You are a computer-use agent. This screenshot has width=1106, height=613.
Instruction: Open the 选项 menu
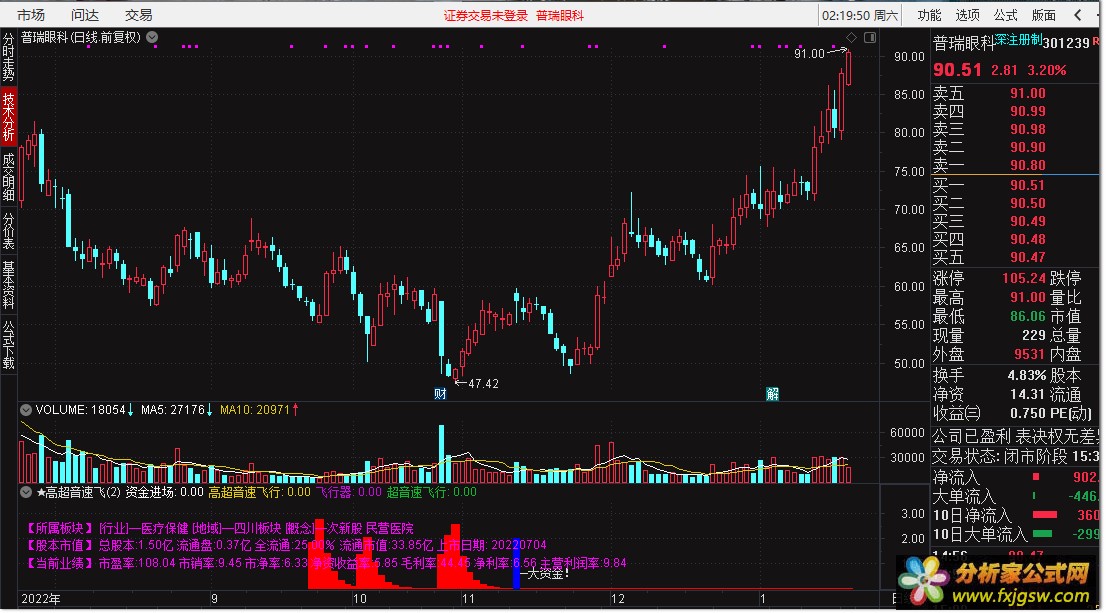click(x=967, y=15)
